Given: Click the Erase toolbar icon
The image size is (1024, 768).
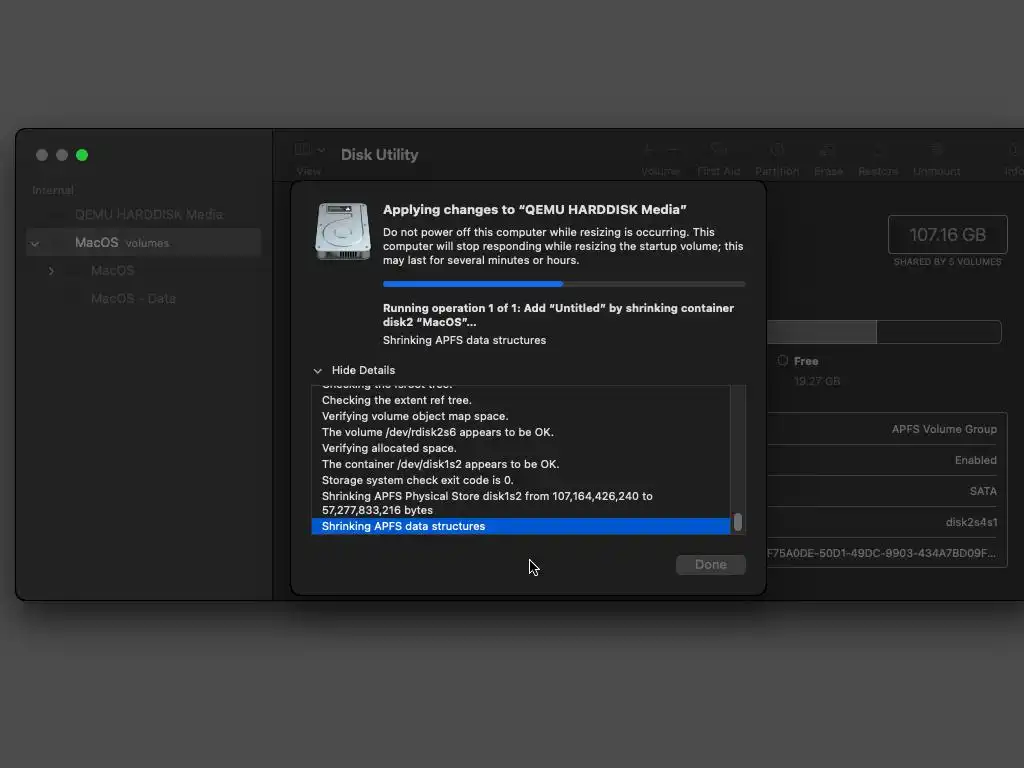Looking at the screenshot, I should 827,150.
